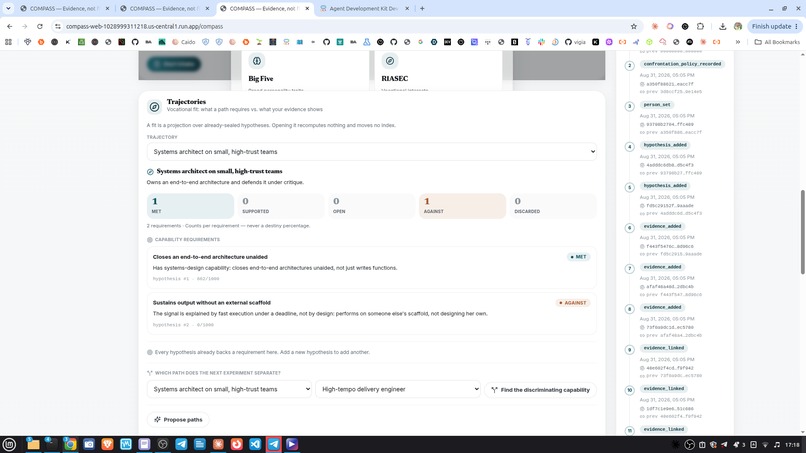The width and height of the screenshot is (806, 453).
Task: Click the hypothesis_added entry numbered 4
Action: click(x=665, y=145)
